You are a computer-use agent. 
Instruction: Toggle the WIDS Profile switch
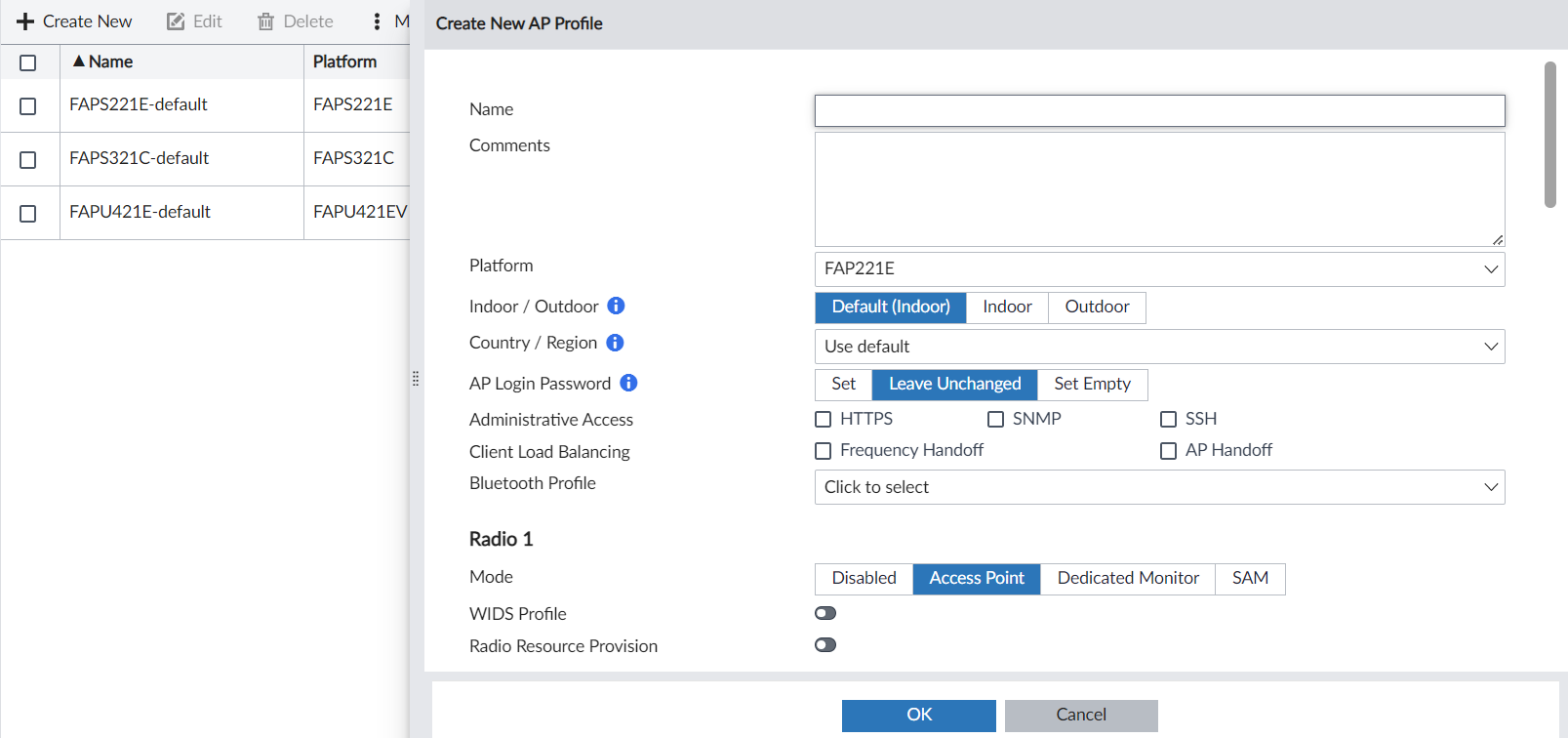point(825,613)
